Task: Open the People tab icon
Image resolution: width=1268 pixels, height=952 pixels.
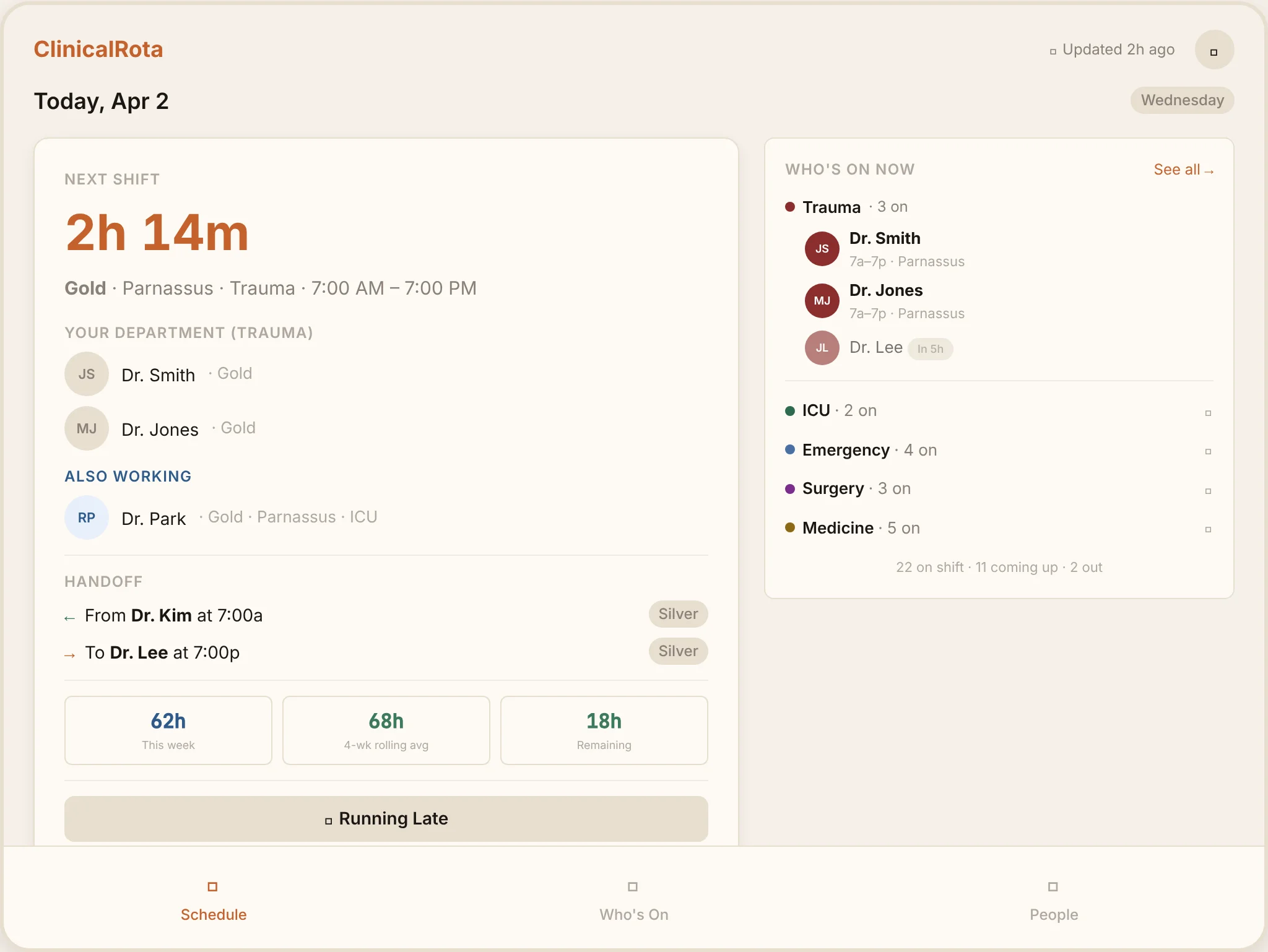Action: (x=1053, y=886)
